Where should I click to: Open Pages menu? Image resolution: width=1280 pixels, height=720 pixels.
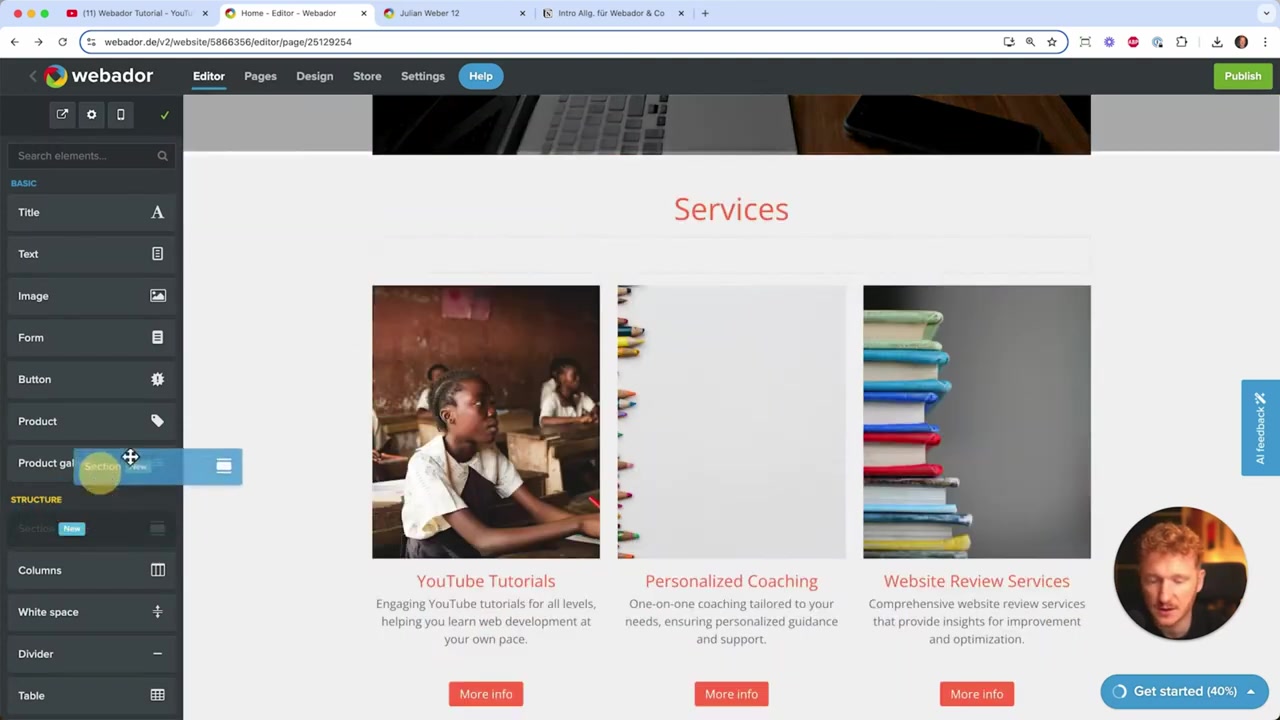260,76
